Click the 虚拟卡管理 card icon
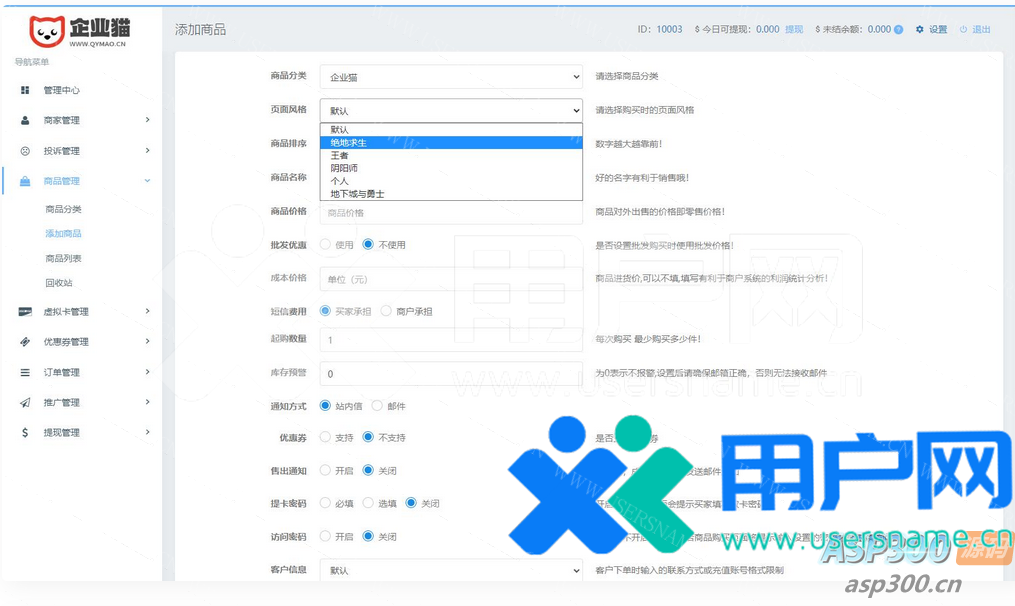Viewport: 1015px width, 606px height. 25,311
